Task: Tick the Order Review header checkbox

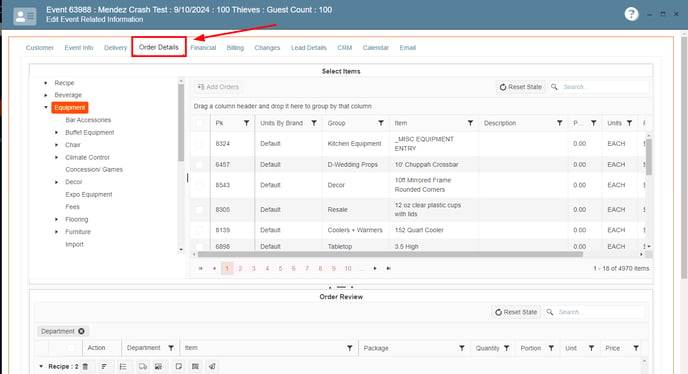Action: coord(71,348)
